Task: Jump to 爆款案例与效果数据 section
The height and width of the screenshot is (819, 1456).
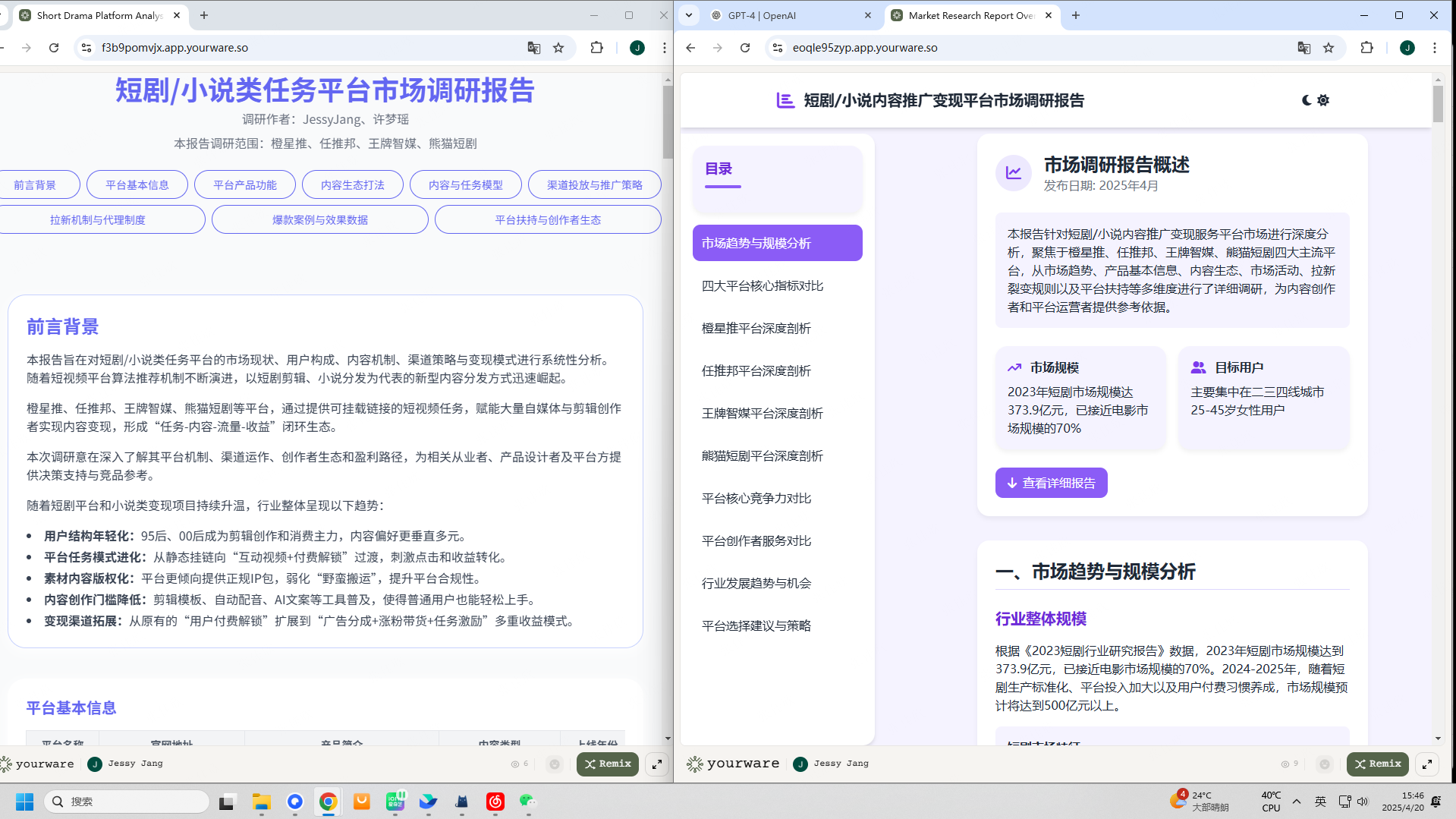Action: point(320,219)
